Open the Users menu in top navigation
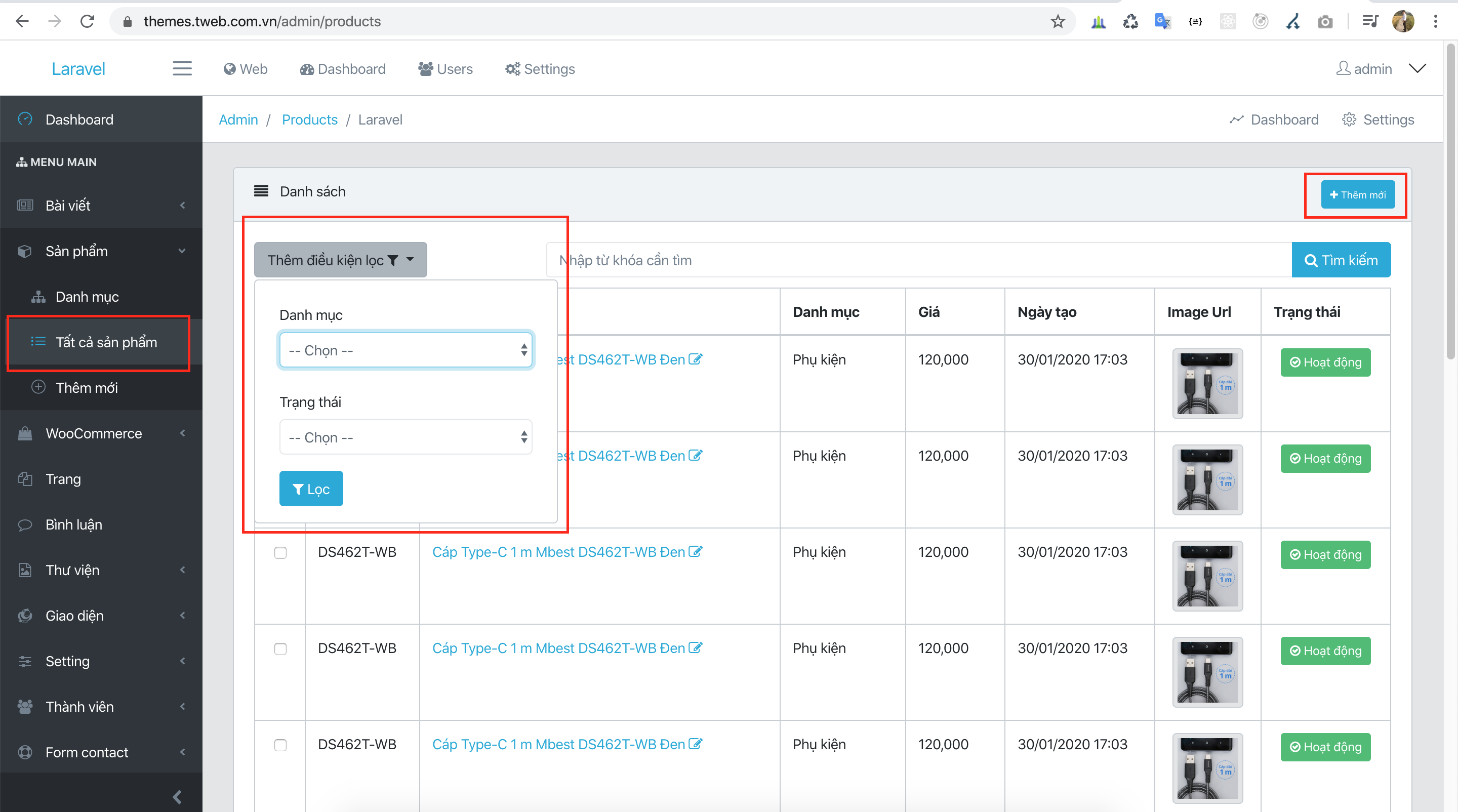Screen dimensions: 1458x812 click(445, 68)
